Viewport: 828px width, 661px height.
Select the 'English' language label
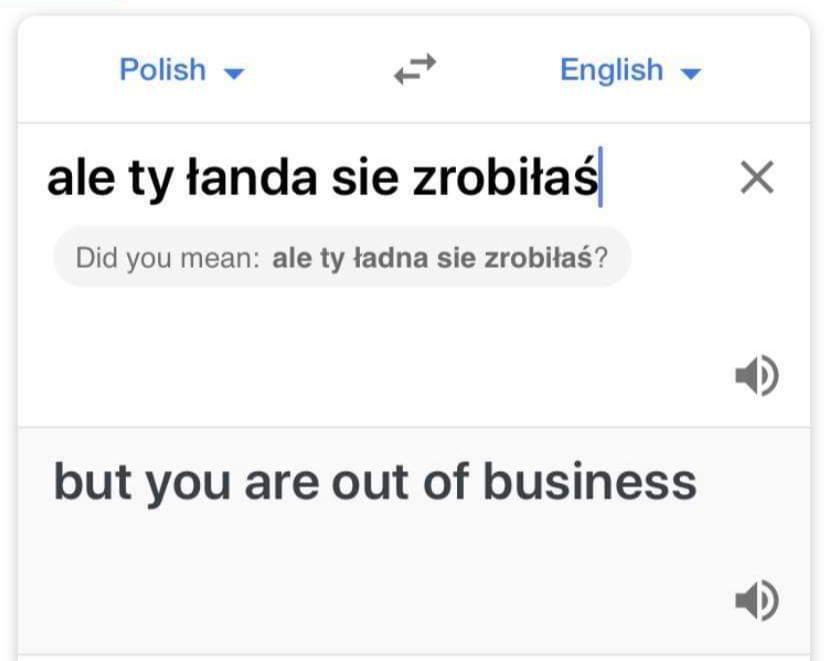611,70
